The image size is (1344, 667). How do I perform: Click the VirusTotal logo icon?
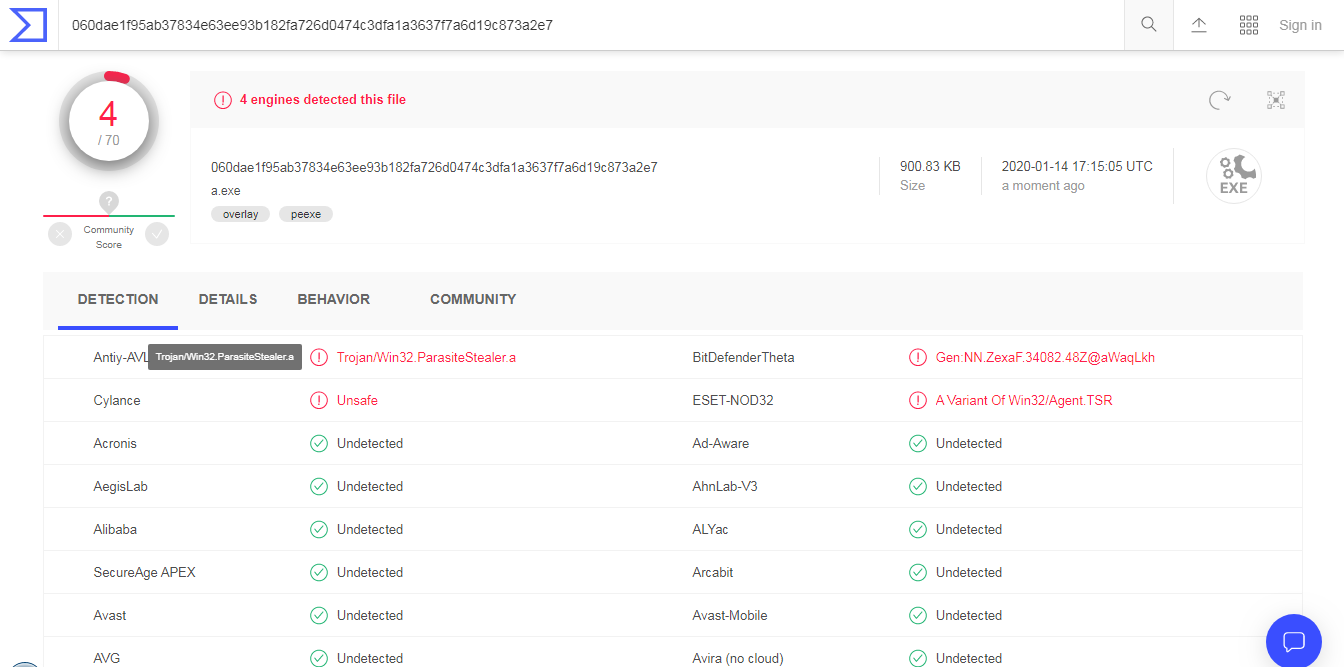28,25
